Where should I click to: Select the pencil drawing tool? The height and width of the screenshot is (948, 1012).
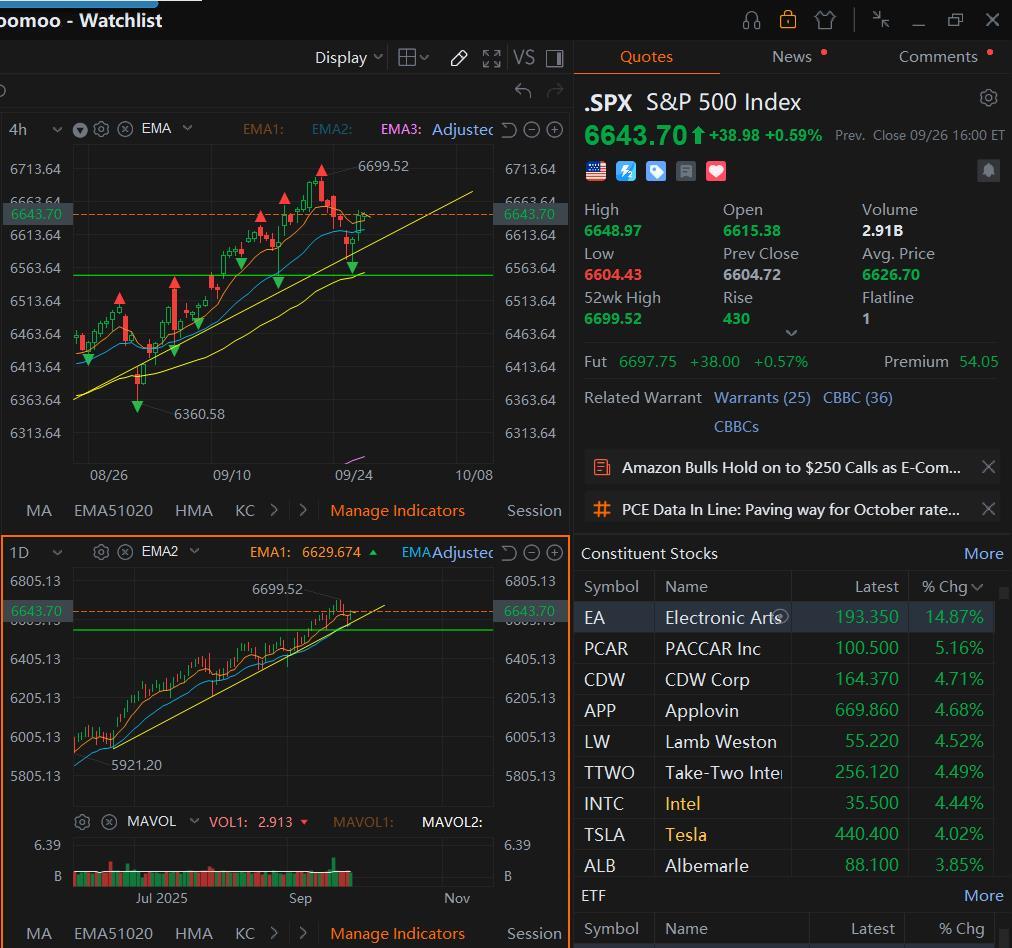coord(458,58)
